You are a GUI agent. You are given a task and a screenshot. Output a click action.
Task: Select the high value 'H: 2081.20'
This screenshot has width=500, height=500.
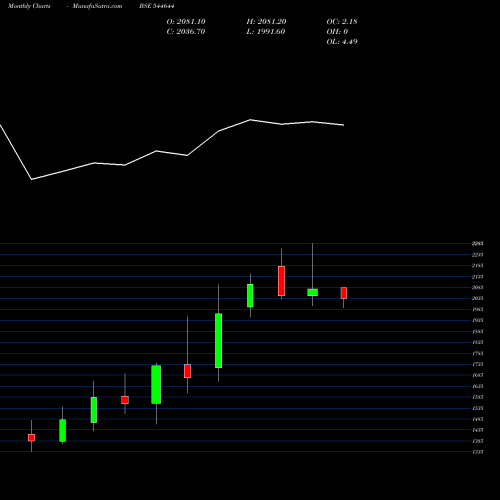click(x=266, y=22)
